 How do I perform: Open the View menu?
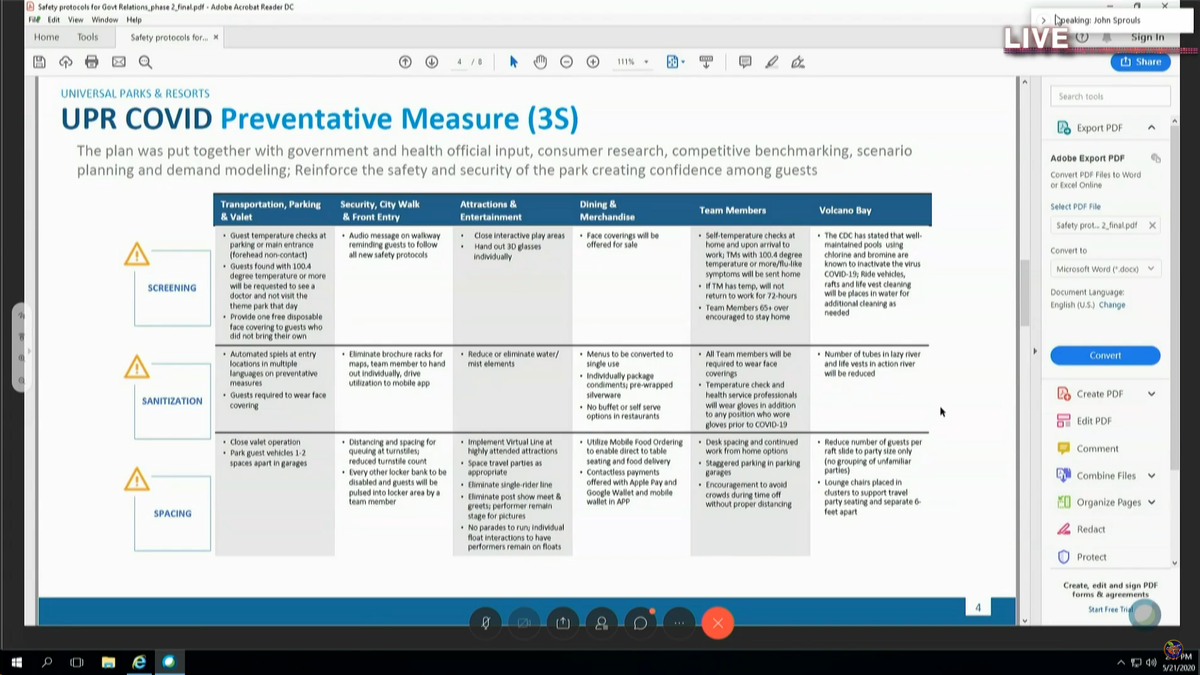[x=76, y=19]
